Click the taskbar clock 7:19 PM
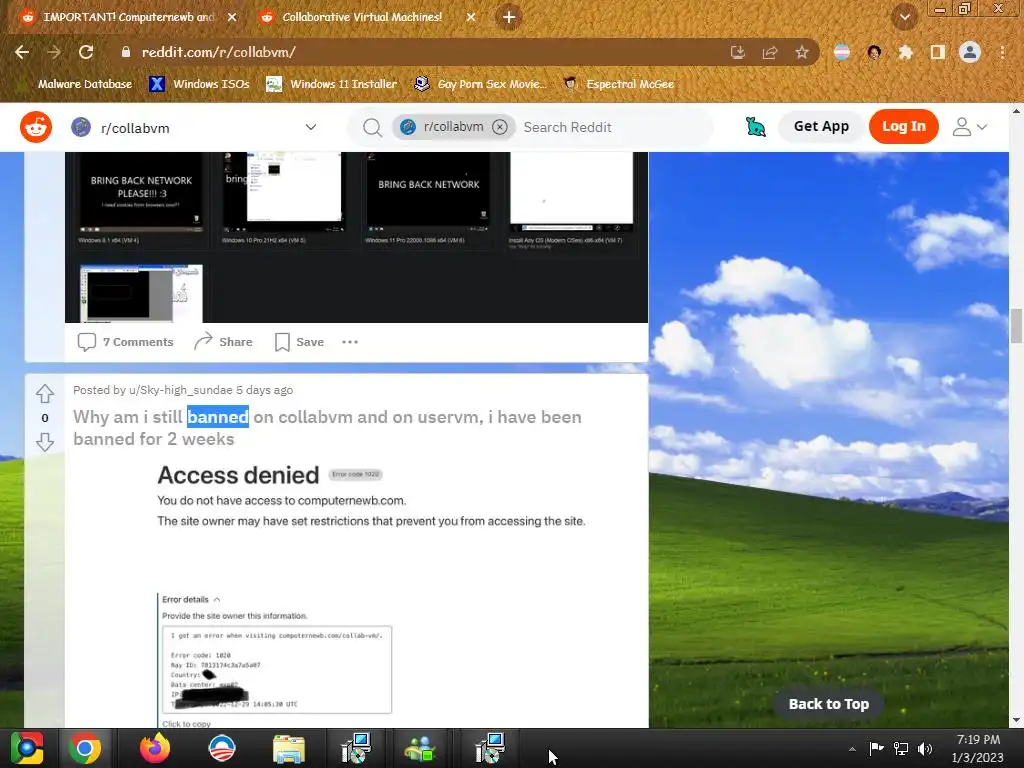Viewport: 1024px width, 768px height. (978, 748)
